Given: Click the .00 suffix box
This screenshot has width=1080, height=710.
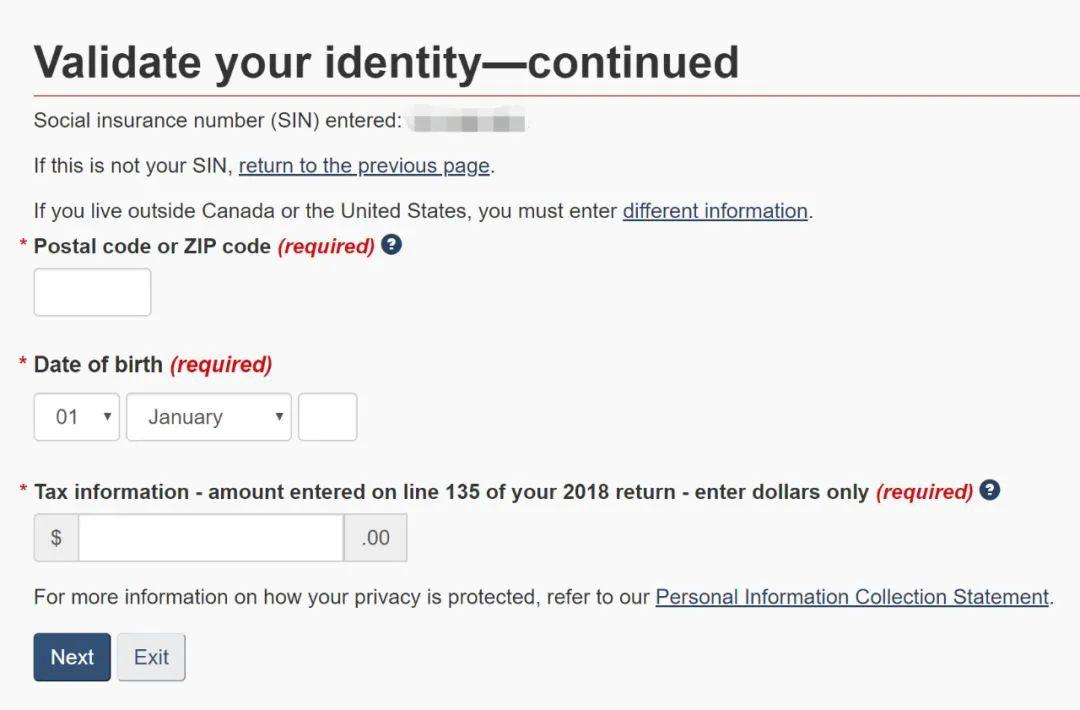Looking at the screenshot, I should (375, 538).
